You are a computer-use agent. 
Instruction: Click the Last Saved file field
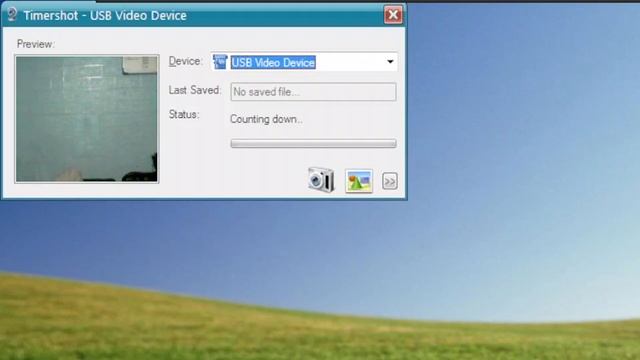tap(313, 92)
